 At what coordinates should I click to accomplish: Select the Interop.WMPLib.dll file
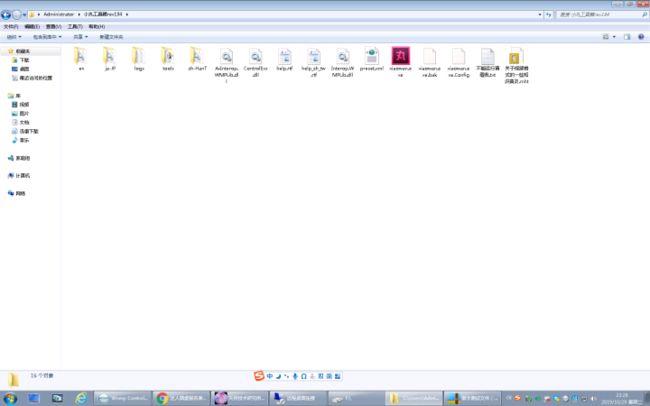pos(342,63)
